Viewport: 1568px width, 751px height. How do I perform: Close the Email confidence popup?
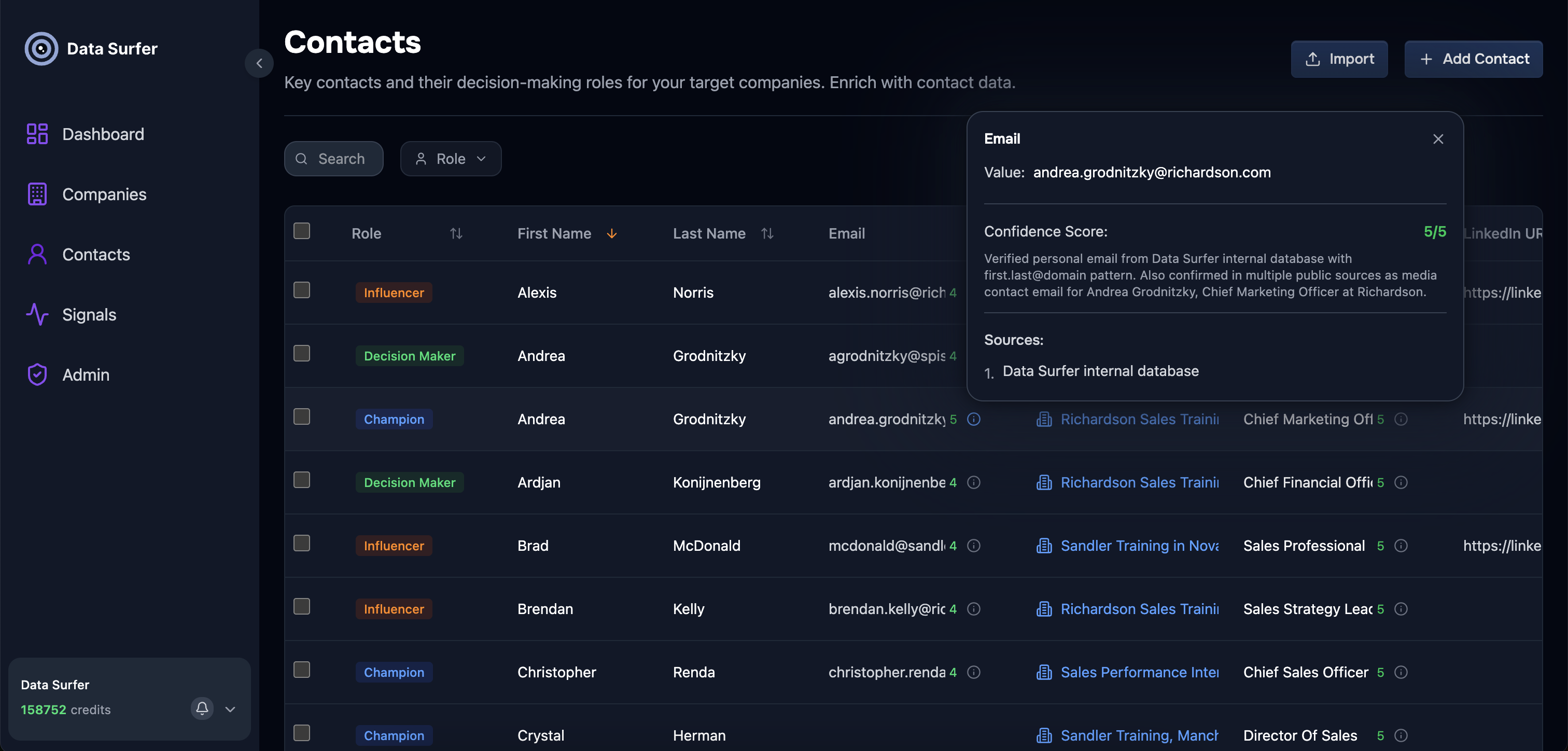pos(1438,139)
